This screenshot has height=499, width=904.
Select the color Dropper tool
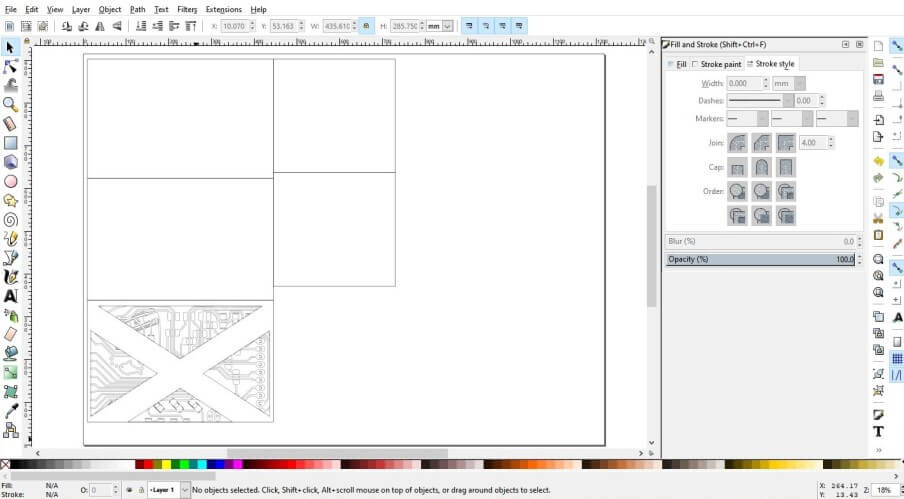pyautogui.click(x=11, y=411)
